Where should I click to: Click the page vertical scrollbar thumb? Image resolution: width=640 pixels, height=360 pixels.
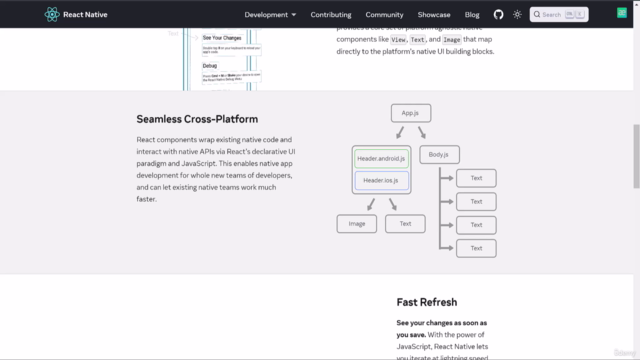636,156
